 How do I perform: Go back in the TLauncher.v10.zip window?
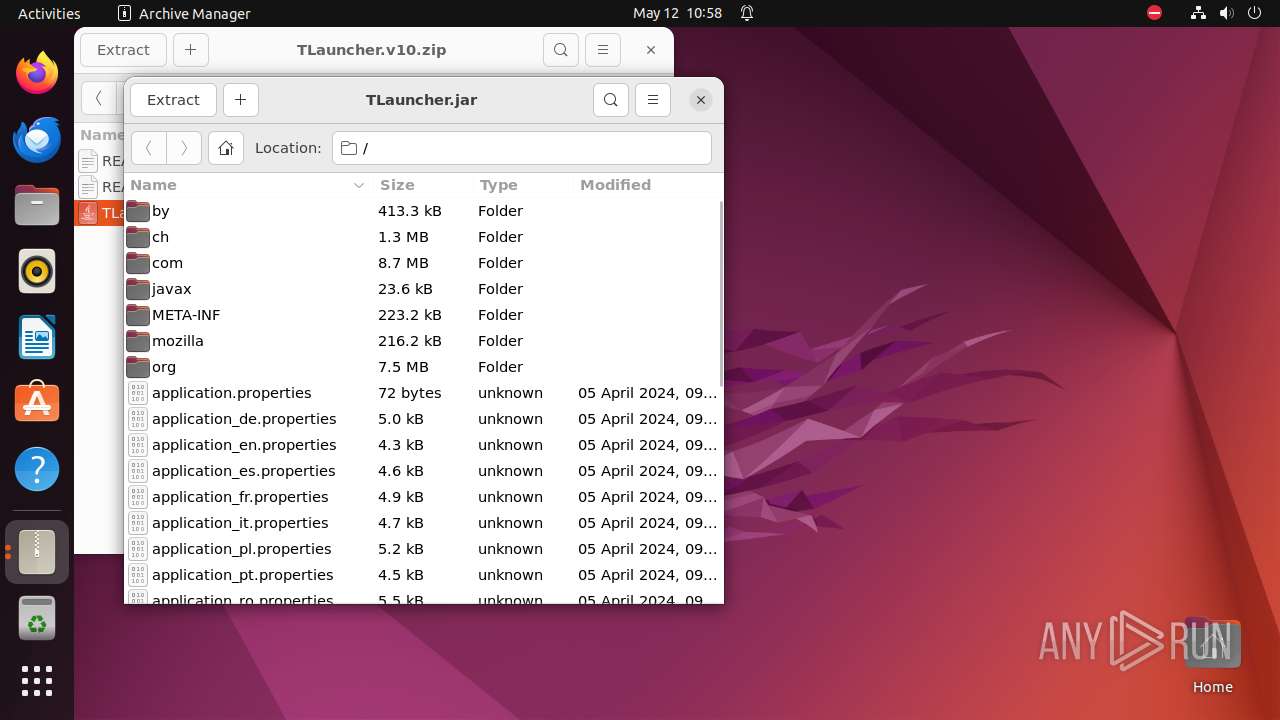(99, 98)
